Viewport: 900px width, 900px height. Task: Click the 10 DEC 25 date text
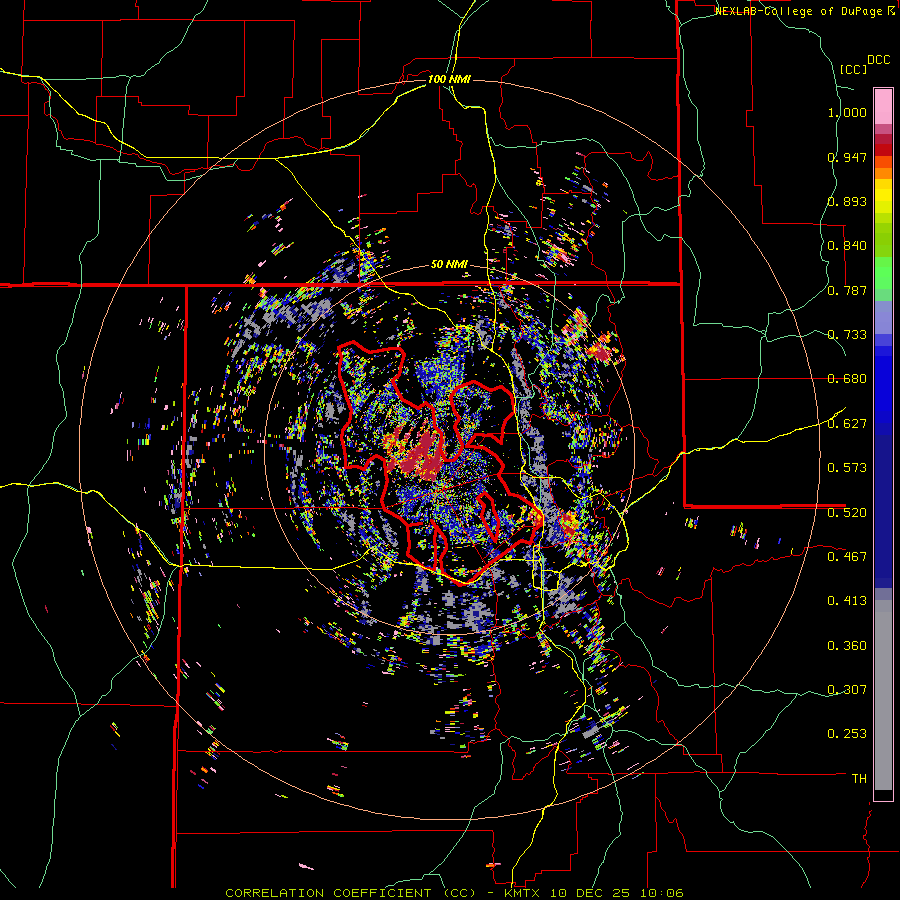click(589, 893)
